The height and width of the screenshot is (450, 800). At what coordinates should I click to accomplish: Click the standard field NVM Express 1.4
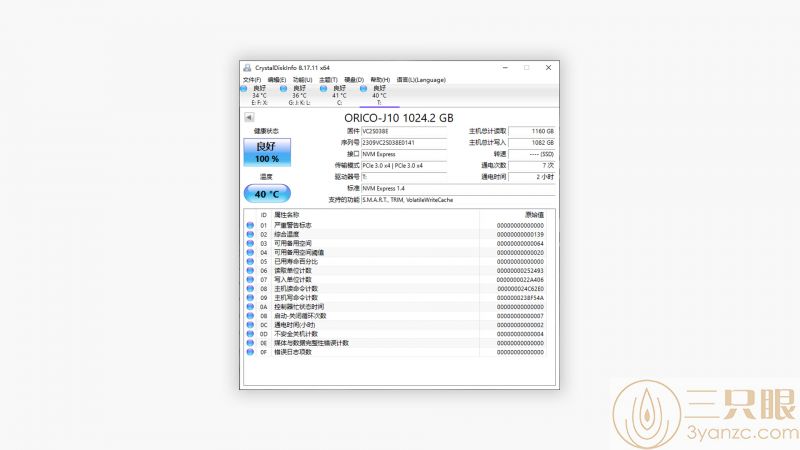[x=458, y=188]
